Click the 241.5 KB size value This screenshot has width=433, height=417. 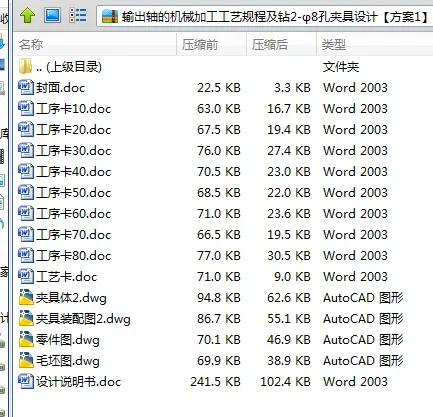(215, 382)
